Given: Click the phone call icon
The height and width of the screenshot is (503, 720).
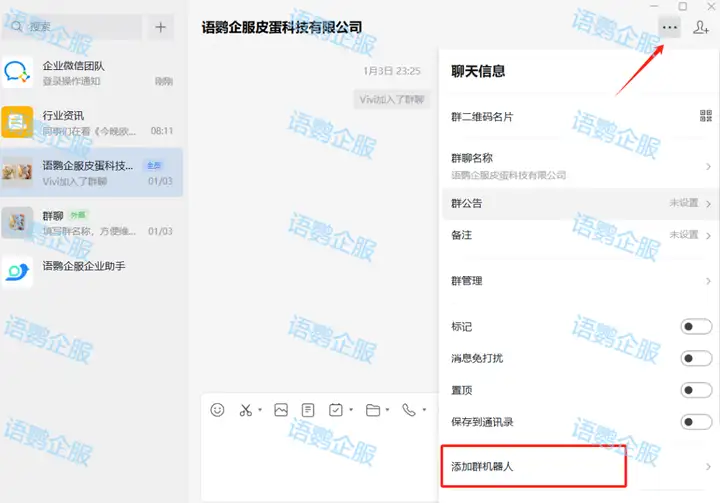Looking at the screenshot, I should click(x=408, y=410).
